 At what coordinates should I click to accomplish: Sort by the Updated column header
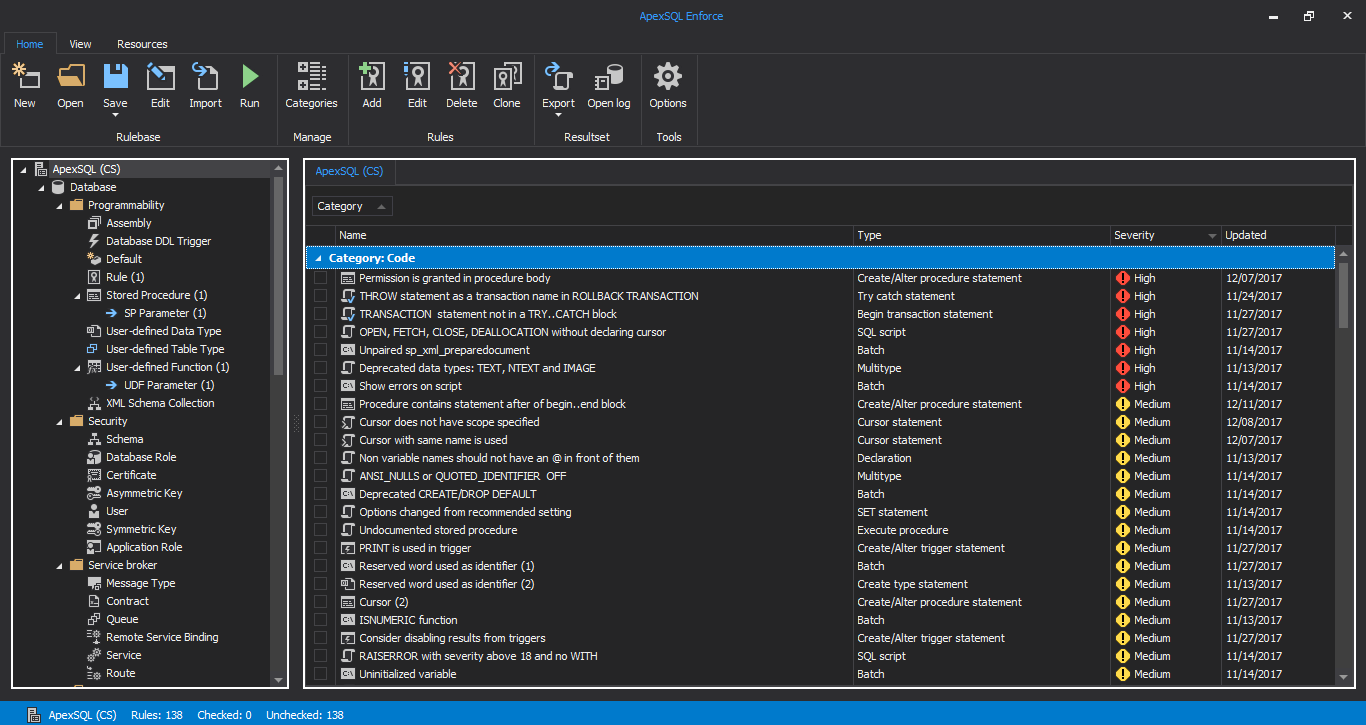click(1278, 235)
